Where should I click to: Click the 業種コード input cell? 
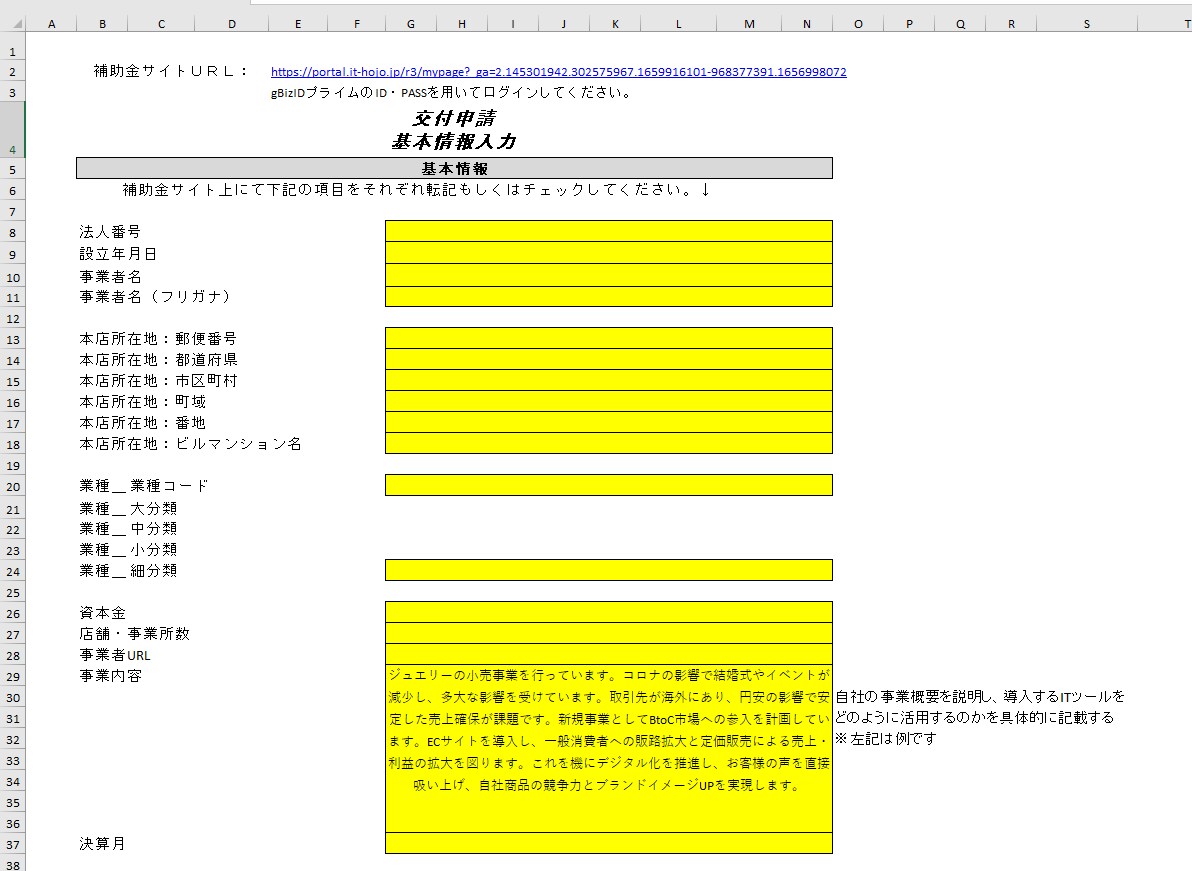[609, 485]
